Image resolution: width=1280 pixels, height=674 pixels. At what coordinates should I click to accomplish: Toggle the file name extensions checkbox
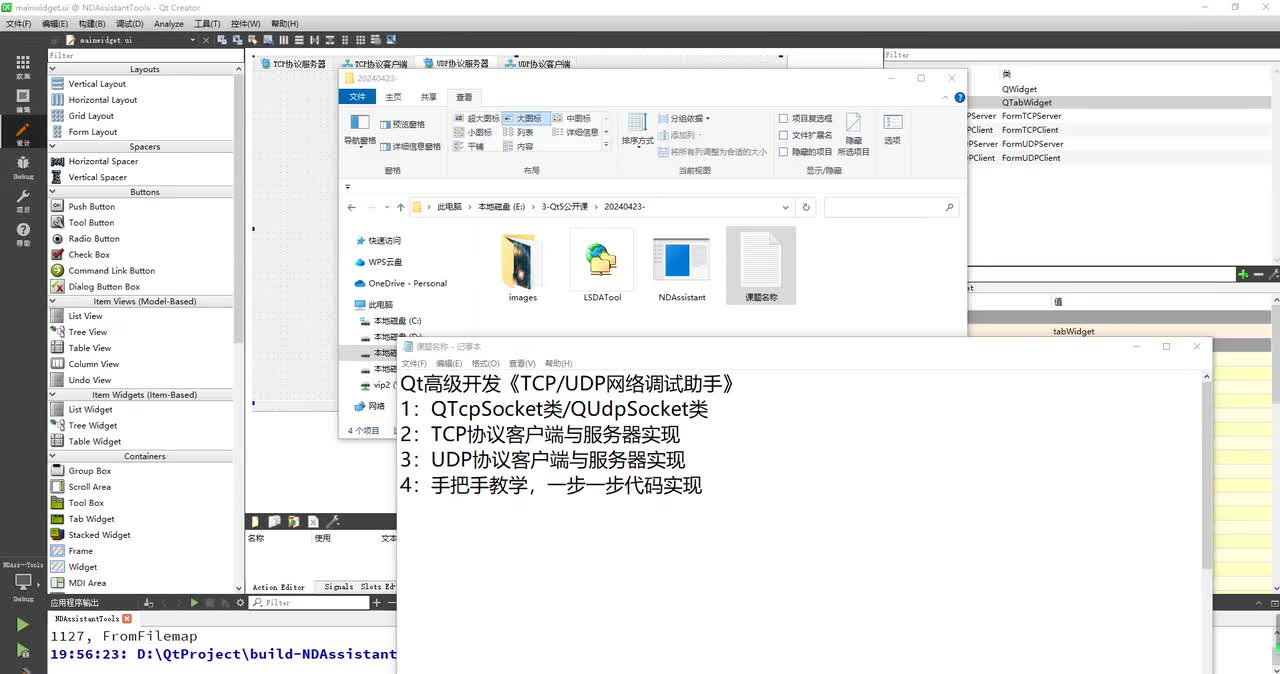pyautogui.click(x=805, y=135)
